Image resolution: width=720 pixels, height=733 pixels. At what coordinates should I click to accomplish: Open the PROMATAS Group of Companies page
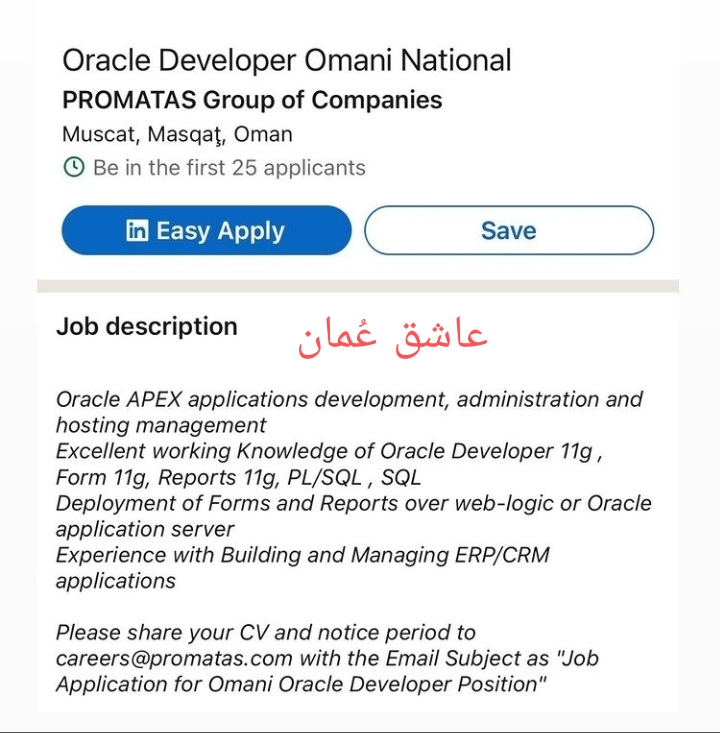click(252, 100)
